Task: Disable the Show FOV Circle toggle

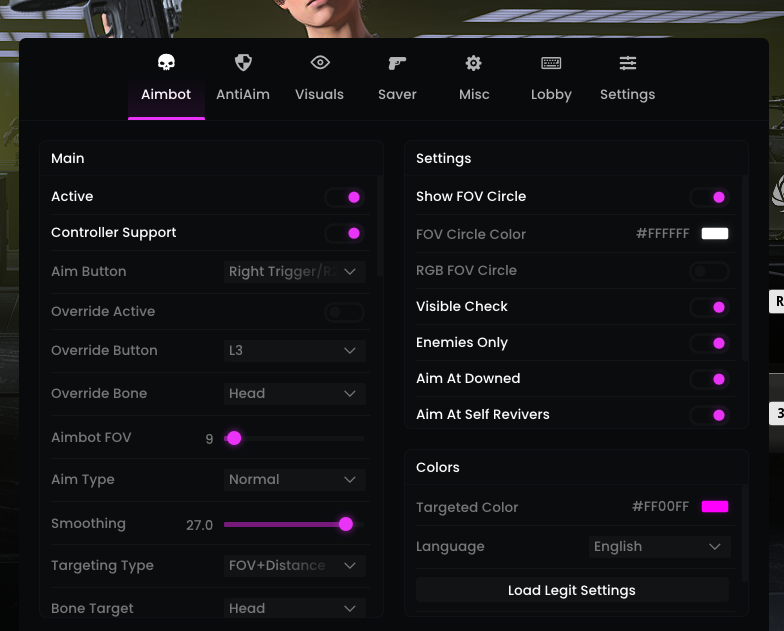Action: click(710, 197)
